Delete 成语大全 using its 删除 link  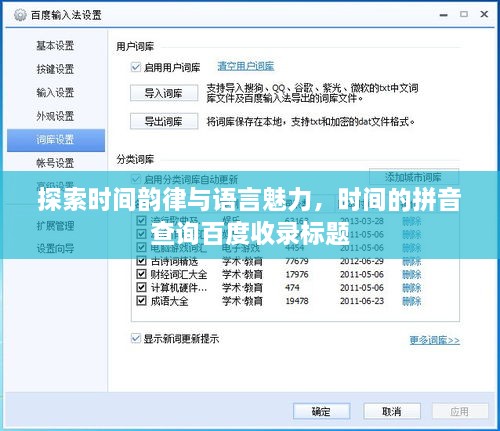point(412,301)
